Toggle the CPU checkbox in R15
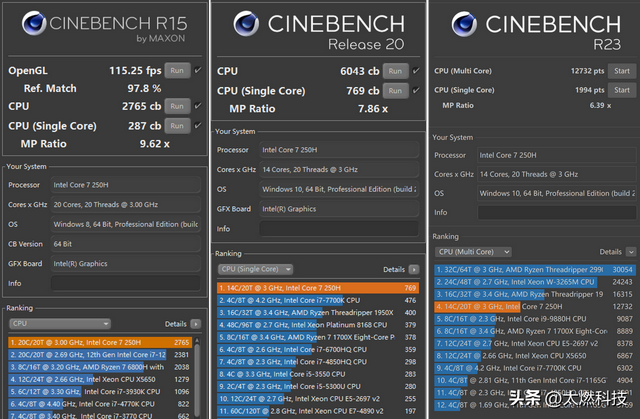This screenshot has width=640, height=419. pos(198,106)
